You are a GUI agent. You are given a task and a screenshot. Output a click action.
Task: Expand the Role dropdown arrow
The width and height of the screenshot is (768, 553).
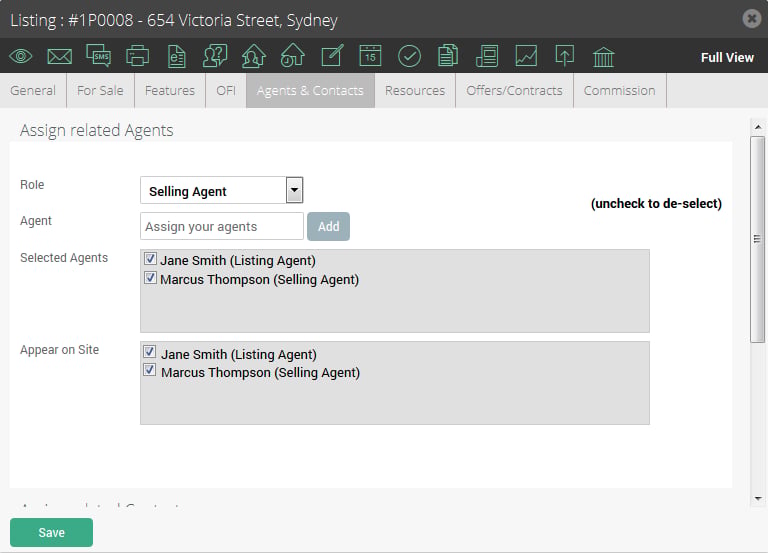point(294,190)
